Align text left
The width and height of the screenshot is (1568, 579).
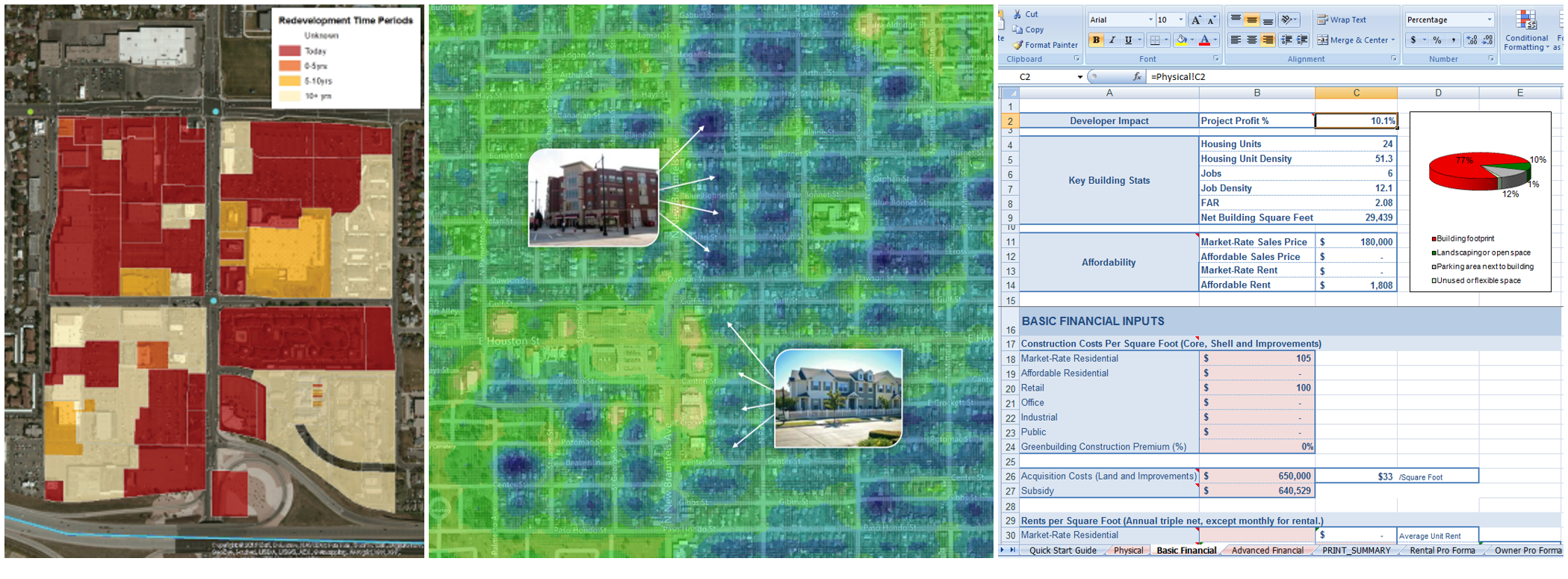[1236, 40]
